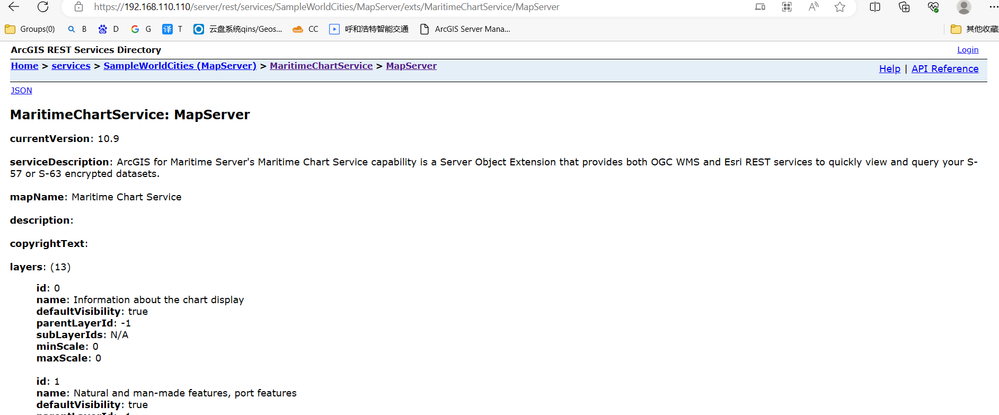
Task: Open the 呼和浩特智能交通 bookmark
Action: (x=369, y=29)
